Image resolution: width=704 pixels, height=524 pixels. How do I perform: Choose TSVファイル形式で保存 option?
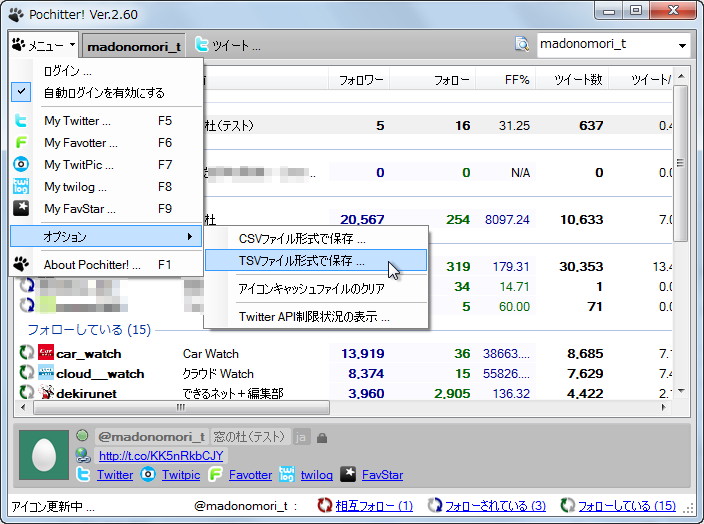316,260
